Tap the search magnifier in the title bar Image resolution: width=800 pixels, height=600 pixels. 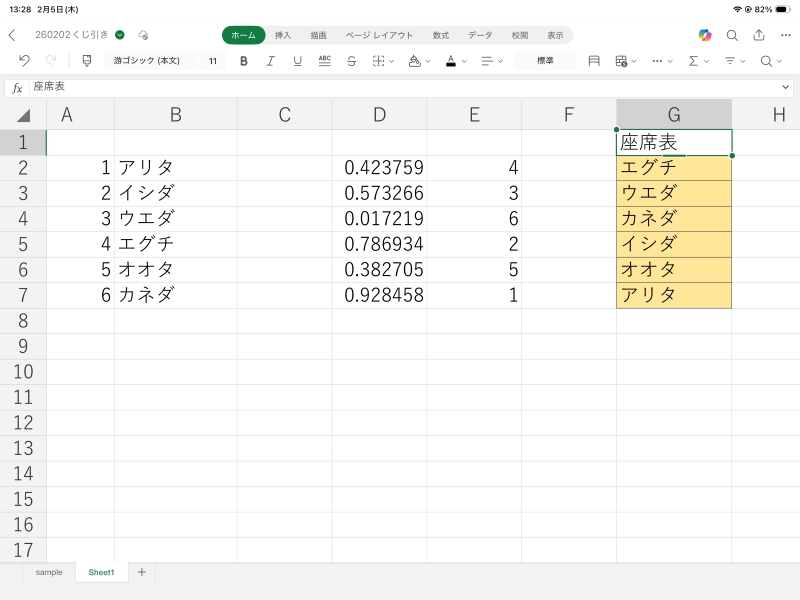[x=732, y=35]
